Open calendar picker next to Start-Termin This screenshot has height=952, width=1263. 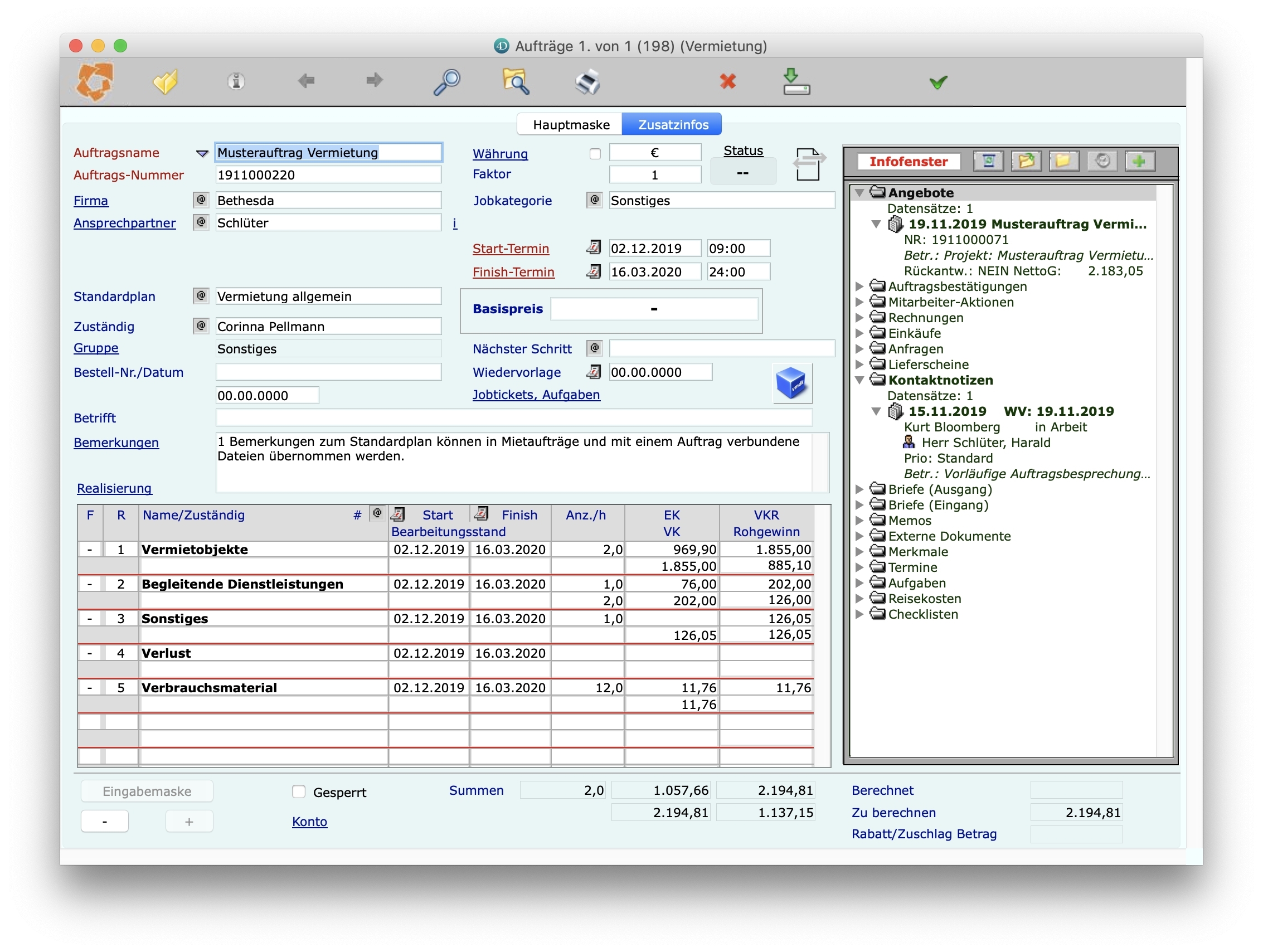[x=594, y=248]
